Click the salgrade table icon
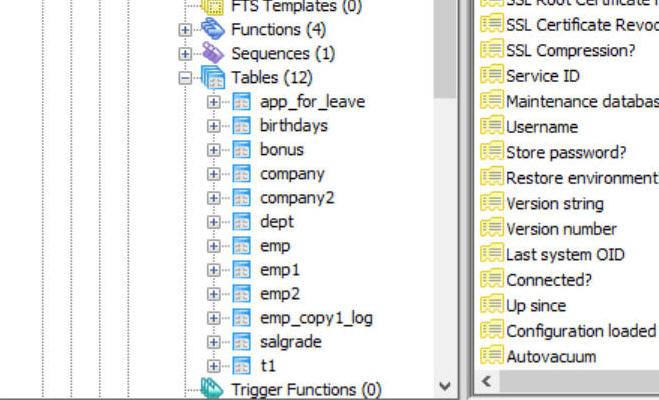The image size is (659, 400). point(242,342)
